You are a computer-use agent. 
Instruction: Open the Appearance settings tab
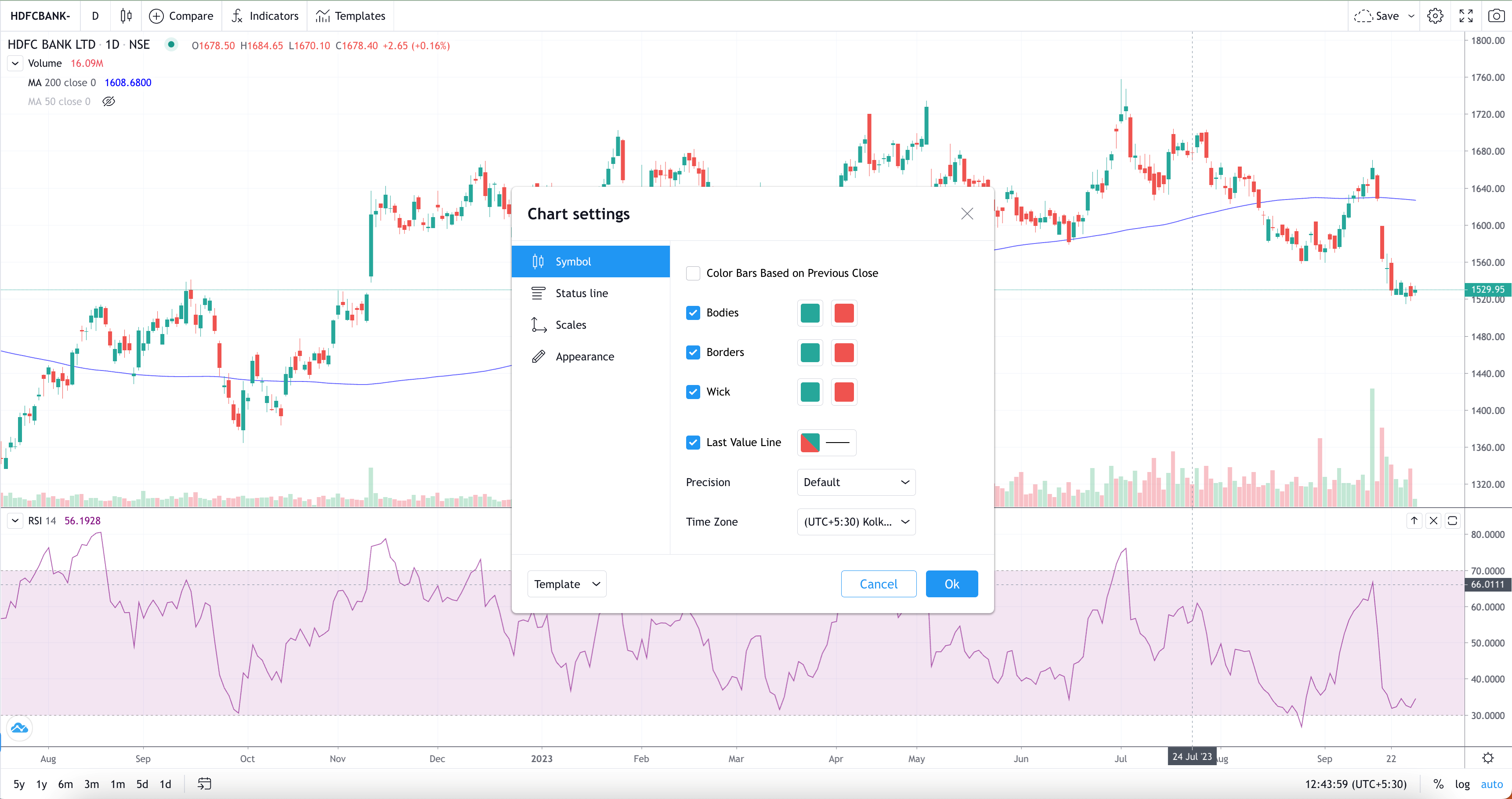click(584, 356)
